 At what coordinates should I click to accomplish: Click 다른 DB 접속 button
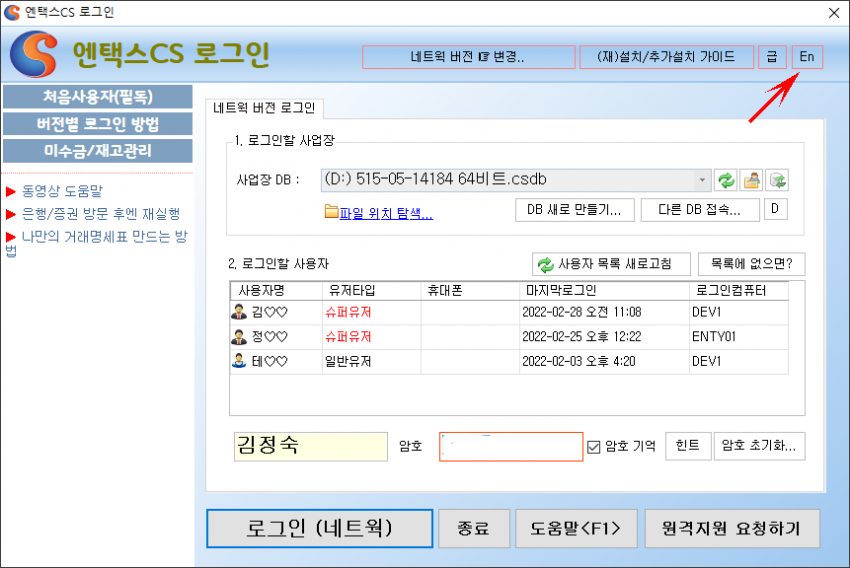pos(700,210)
